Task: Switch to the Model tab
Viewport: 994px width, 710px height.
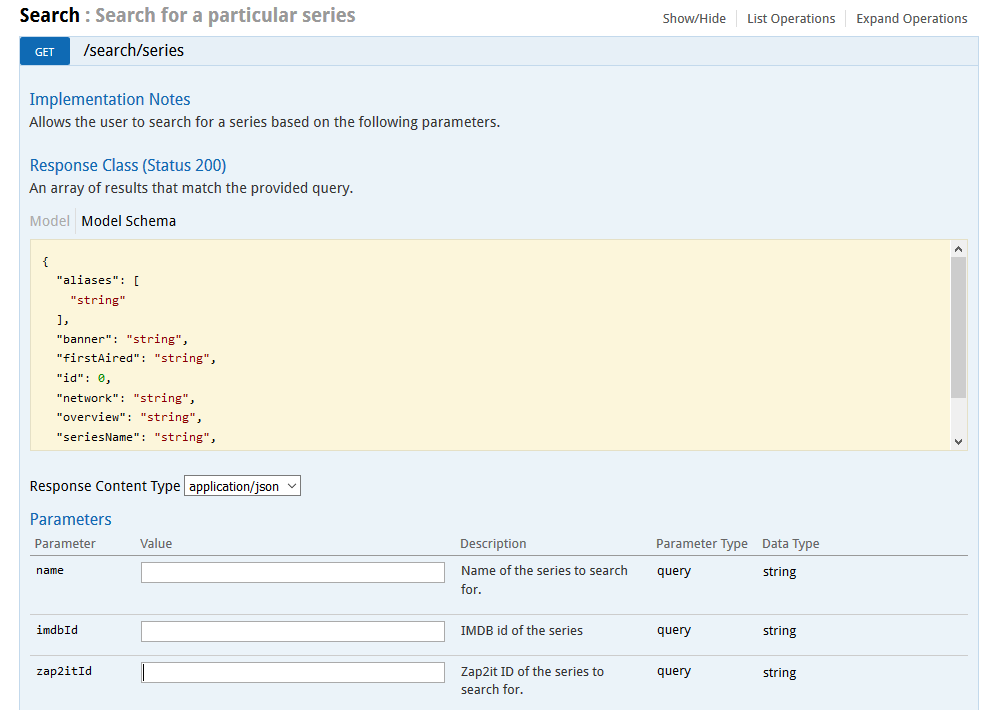Action: coord(50,221)
